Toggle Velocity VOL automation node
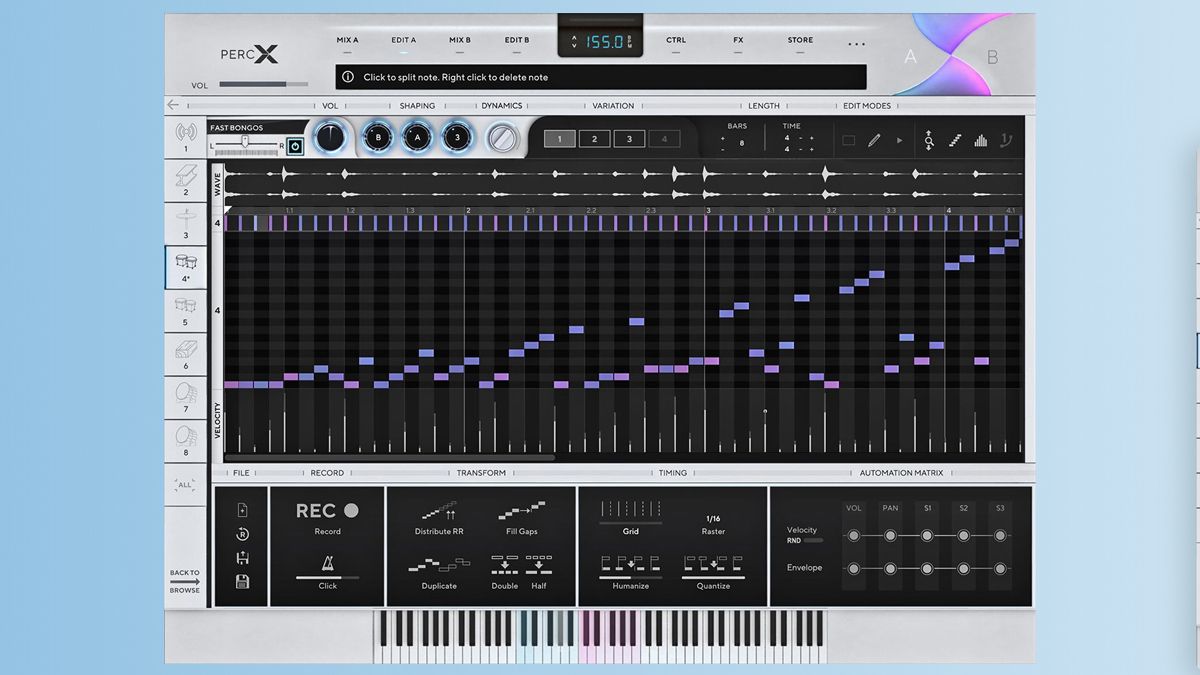The height and width of the screenshot is (675, 1200). pos(854,536)
